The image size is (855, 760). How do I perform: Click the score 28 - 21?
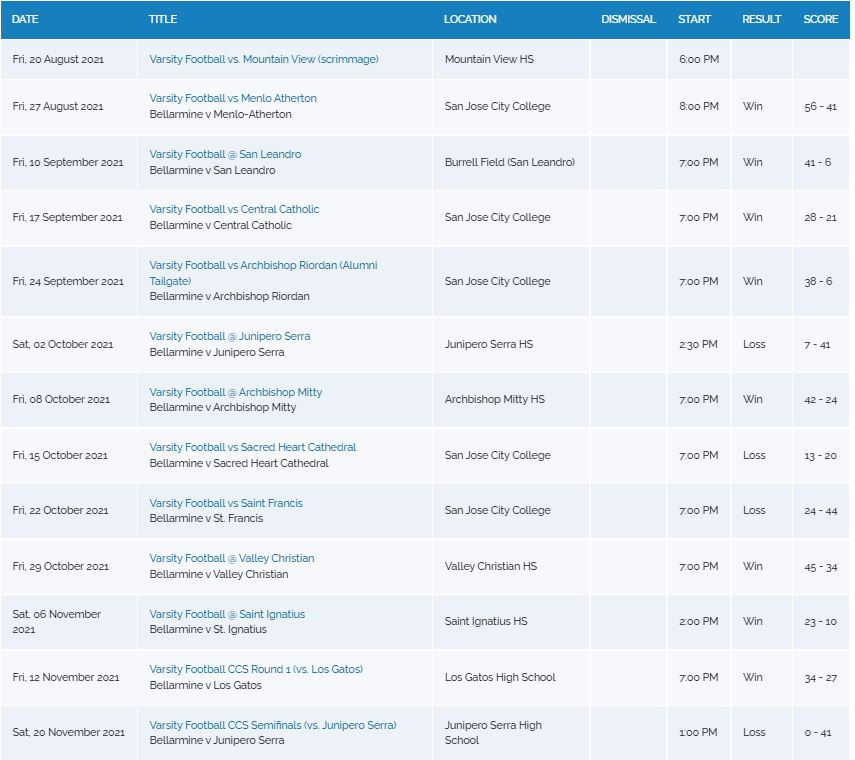tap(820, 218)
